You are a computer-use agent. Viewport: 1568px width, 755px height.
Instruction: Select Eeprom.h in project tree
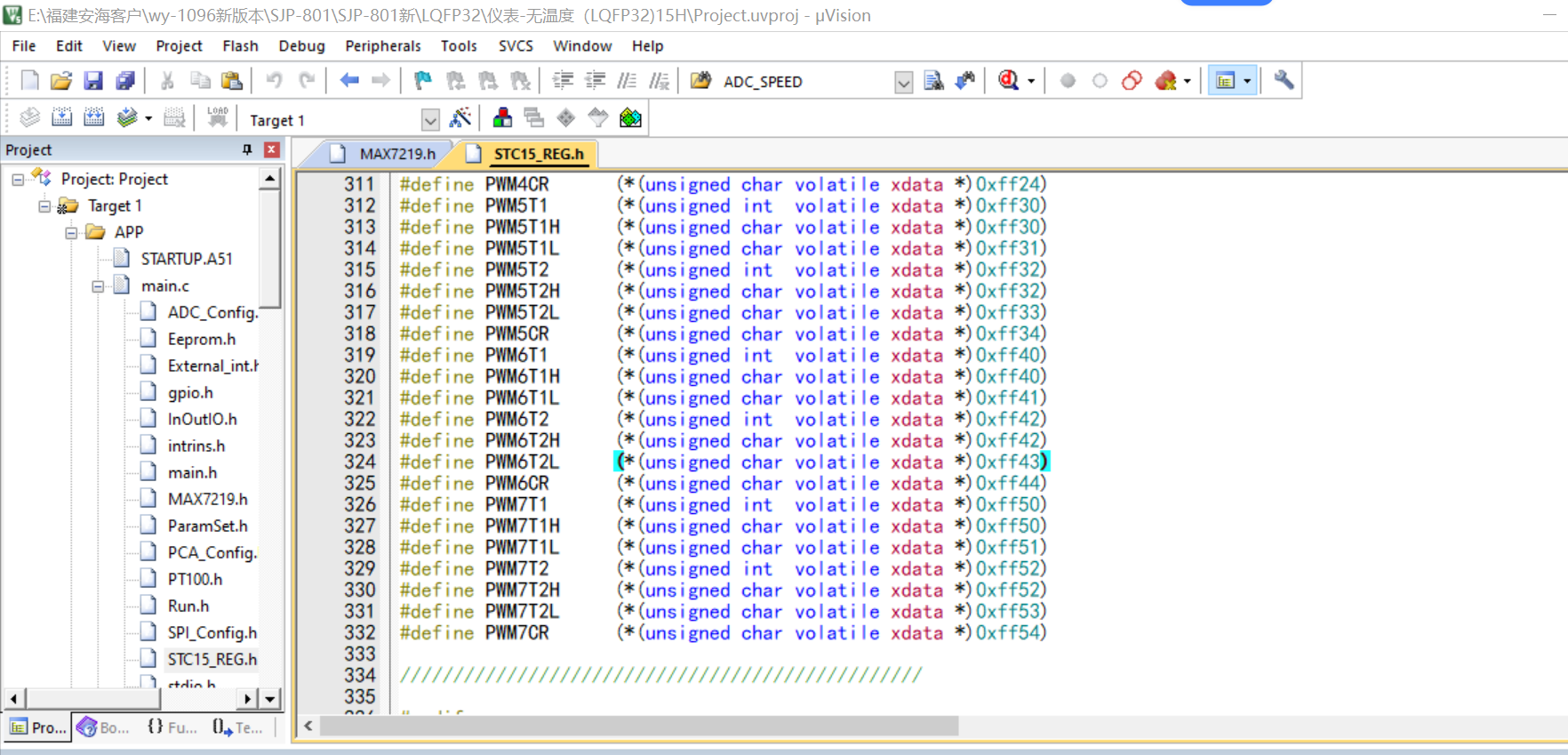coord(201,339)
